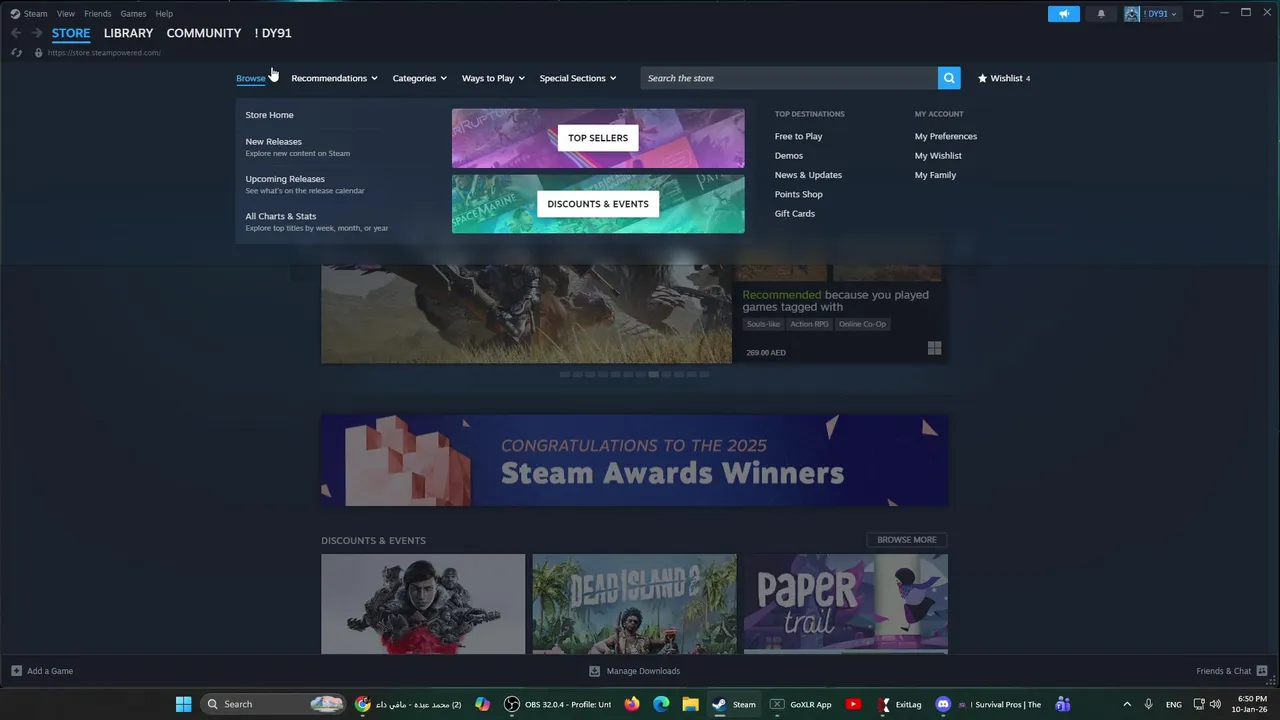
Task: Click New Releases link
Action: click(x=274, y=142)
